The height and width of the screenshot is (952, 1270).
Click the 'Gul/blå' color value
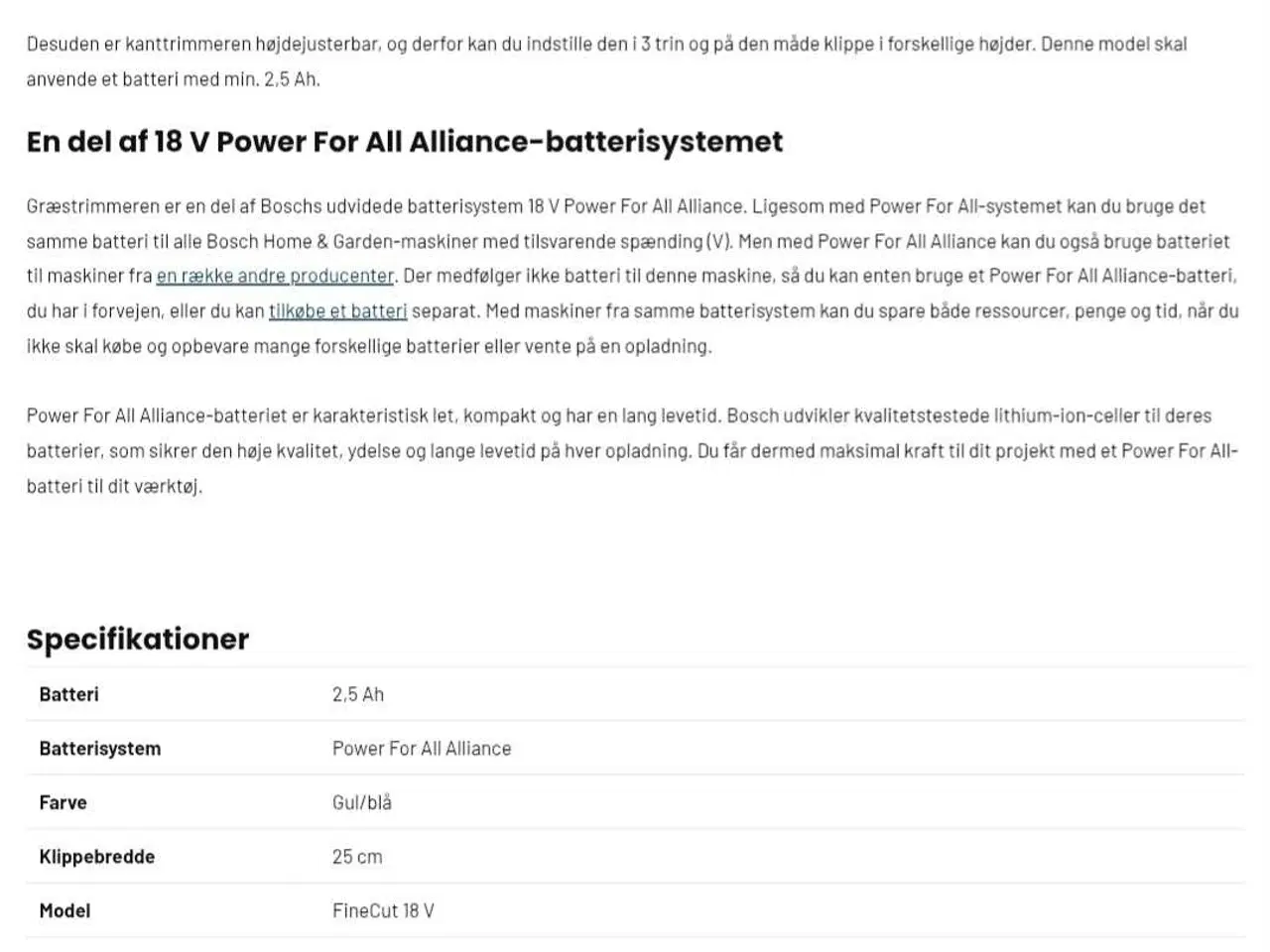point(362,802)
